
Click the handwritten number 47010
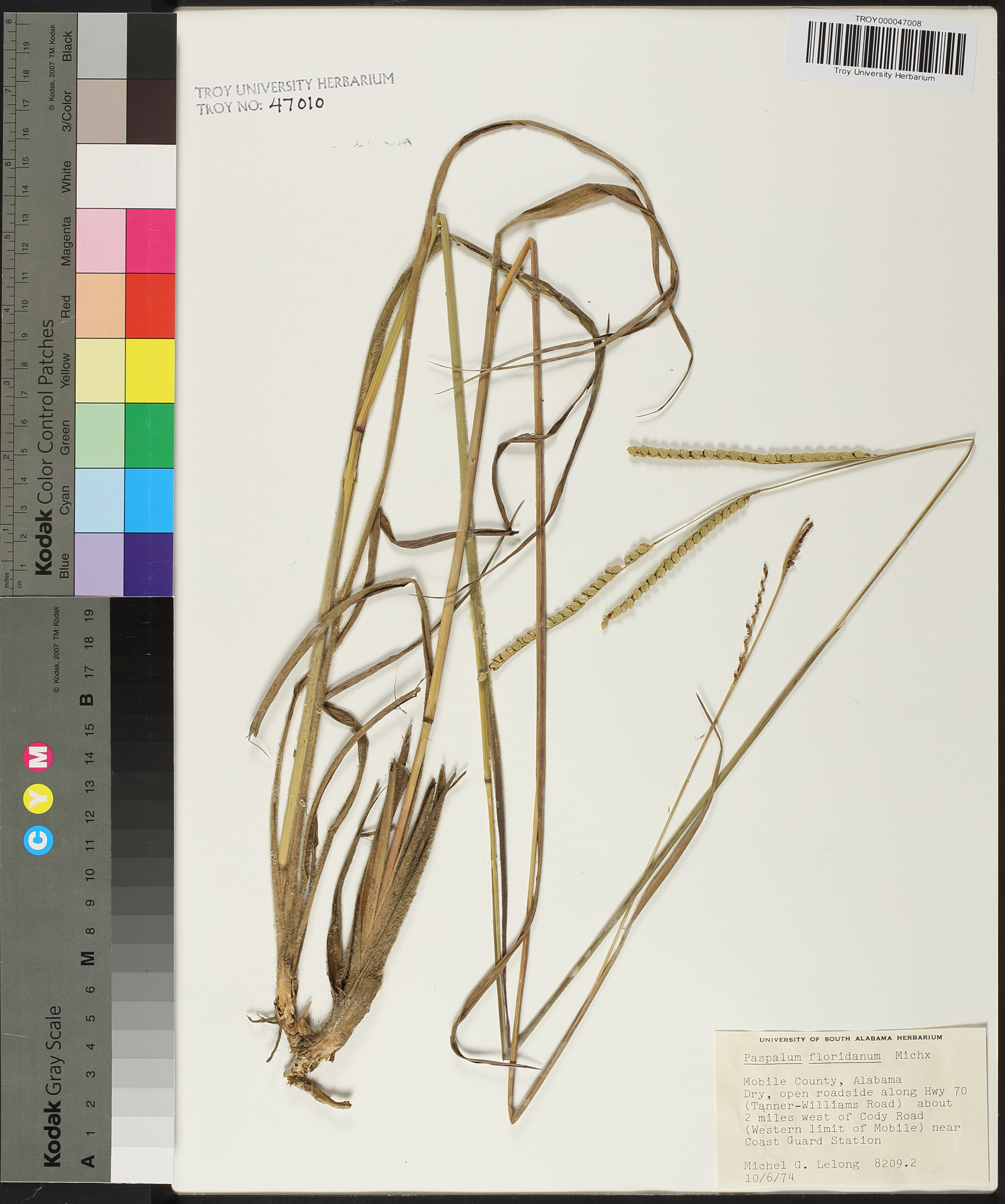(296, 104)
